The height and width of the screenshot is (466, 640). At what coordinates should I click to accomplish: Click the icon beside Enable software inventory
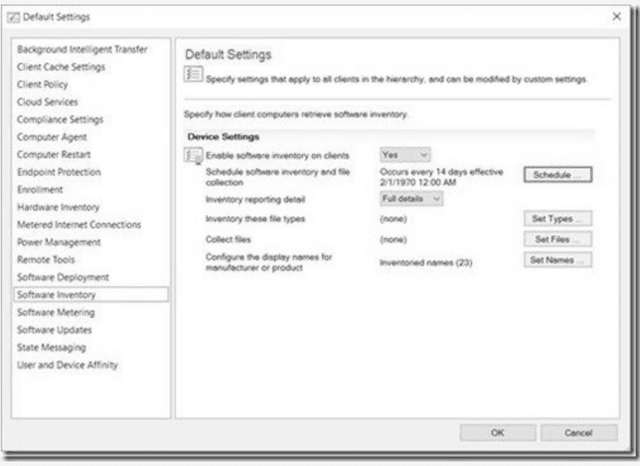click(194, 155)
